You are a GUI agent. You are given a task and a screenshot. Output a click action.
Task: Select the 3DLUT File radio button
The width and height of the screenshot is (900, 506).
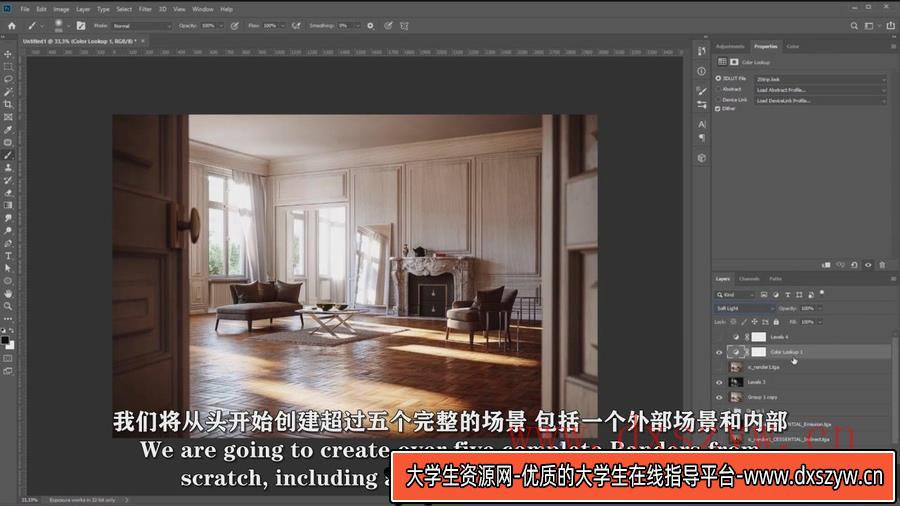pos(718,79)
